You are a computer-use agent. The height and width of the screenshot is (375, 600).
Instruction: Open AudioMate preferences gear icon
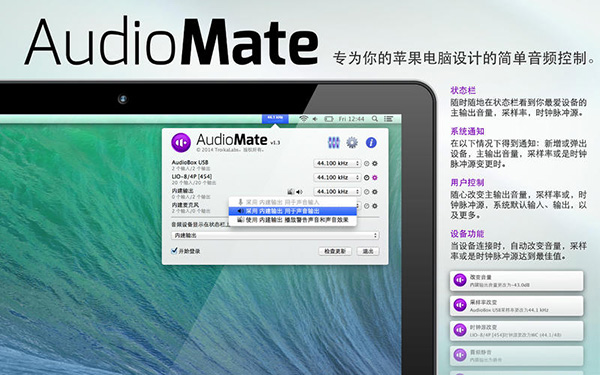[x=352, y=143]
